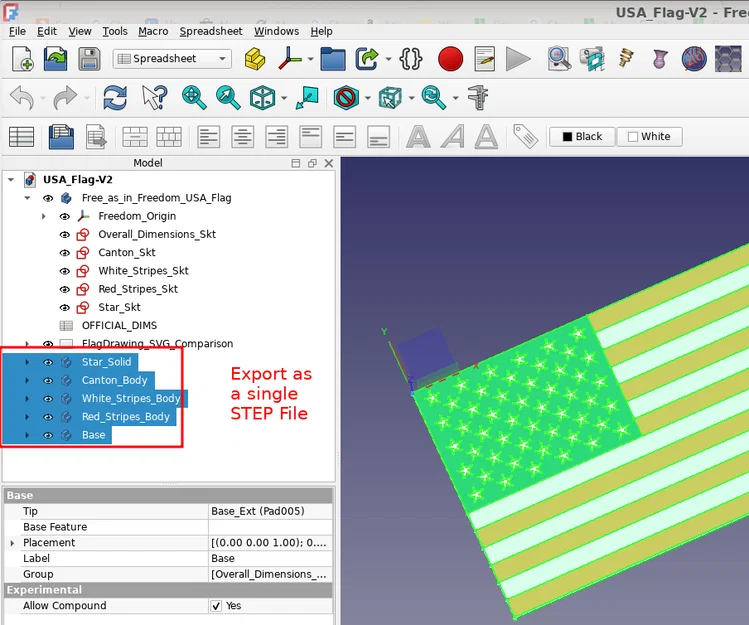This screenshot has height=625, width=749.
Task: Hide Canton_Skt with eye icon
Action: (64, 253)
